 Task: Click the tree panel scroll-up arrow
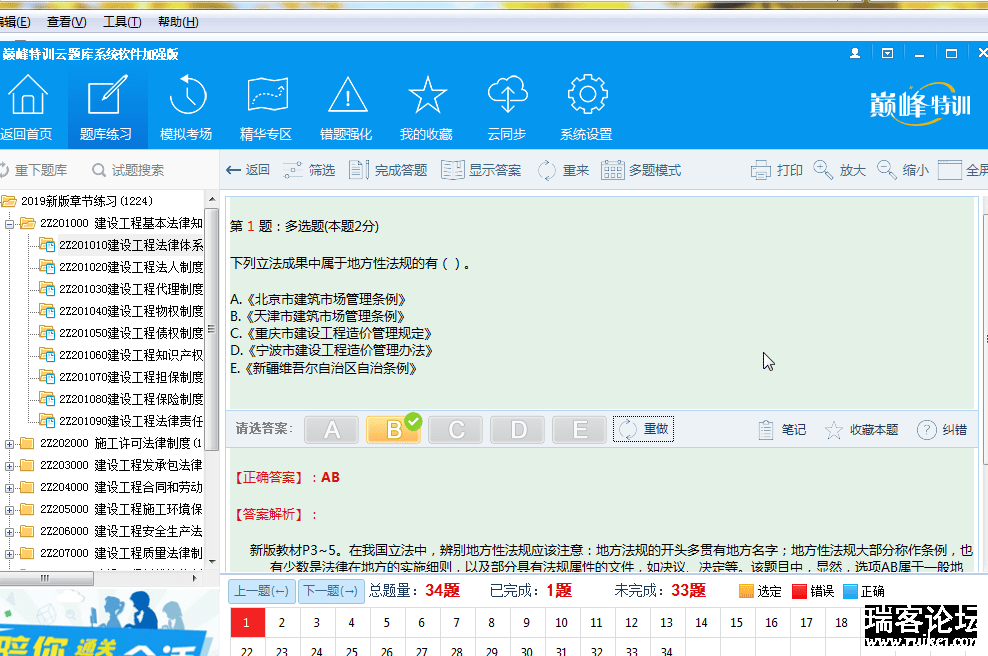pyautogui.click(x=212, y=199)
